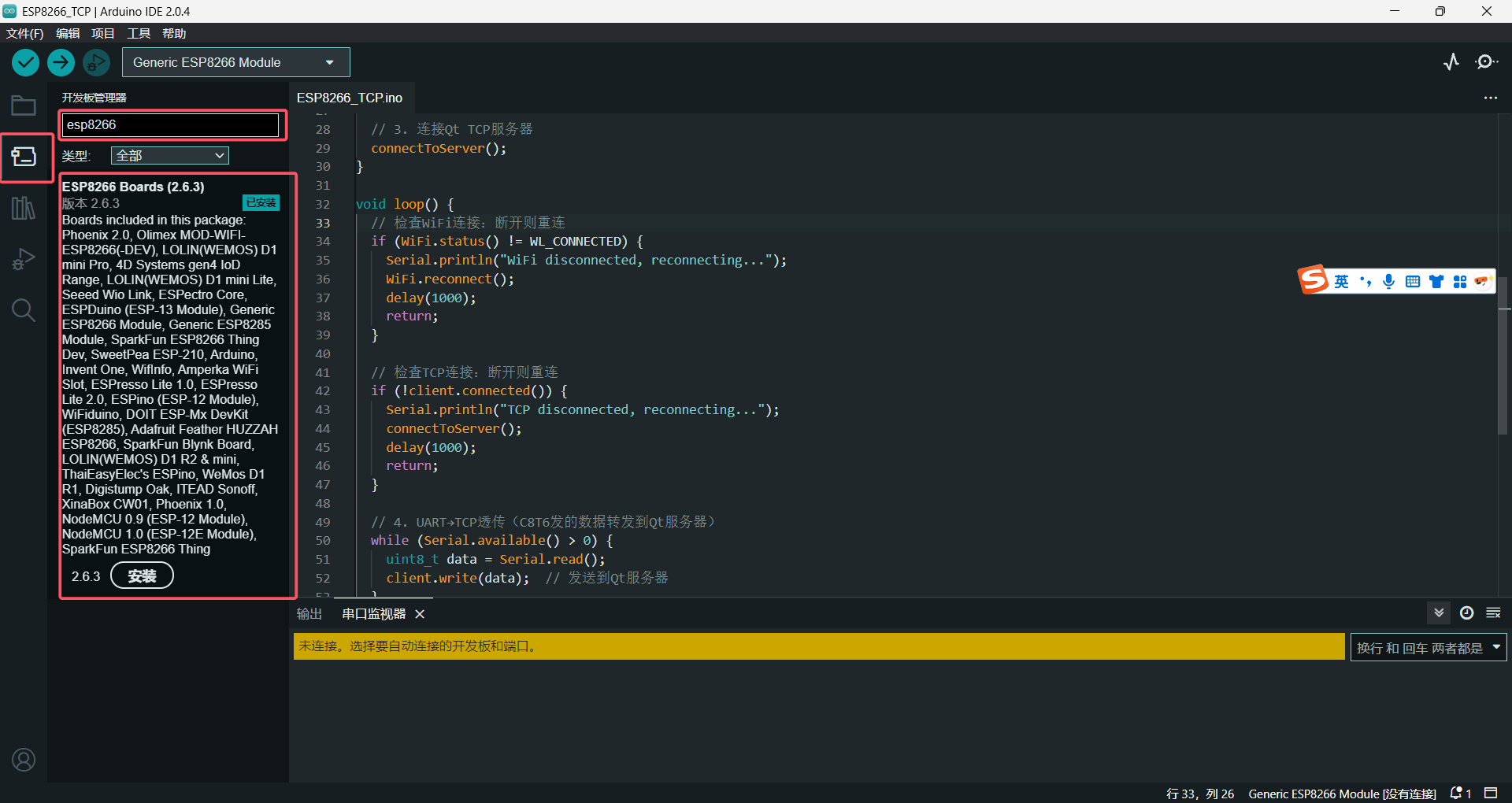This screenshot has width=1512, height=803.
Task: Open the Sogou toolbox grid icon
Action: 1460,282
